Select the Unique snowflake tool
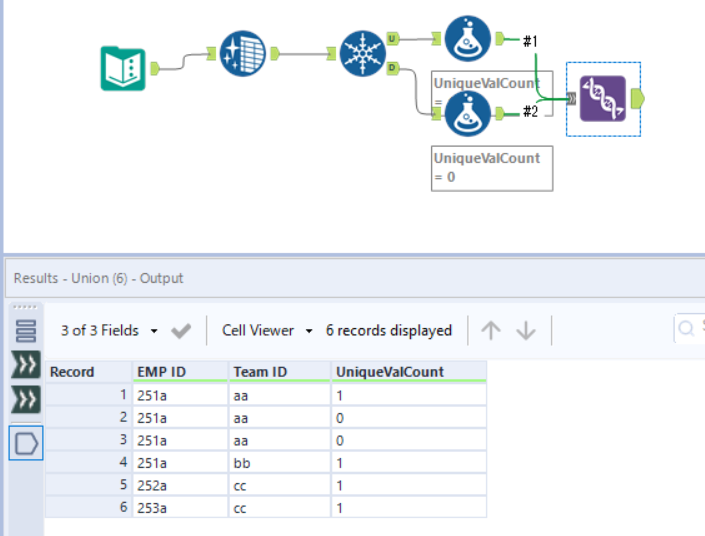This screenshot has height=536, width=705. [x=362, y=54]
